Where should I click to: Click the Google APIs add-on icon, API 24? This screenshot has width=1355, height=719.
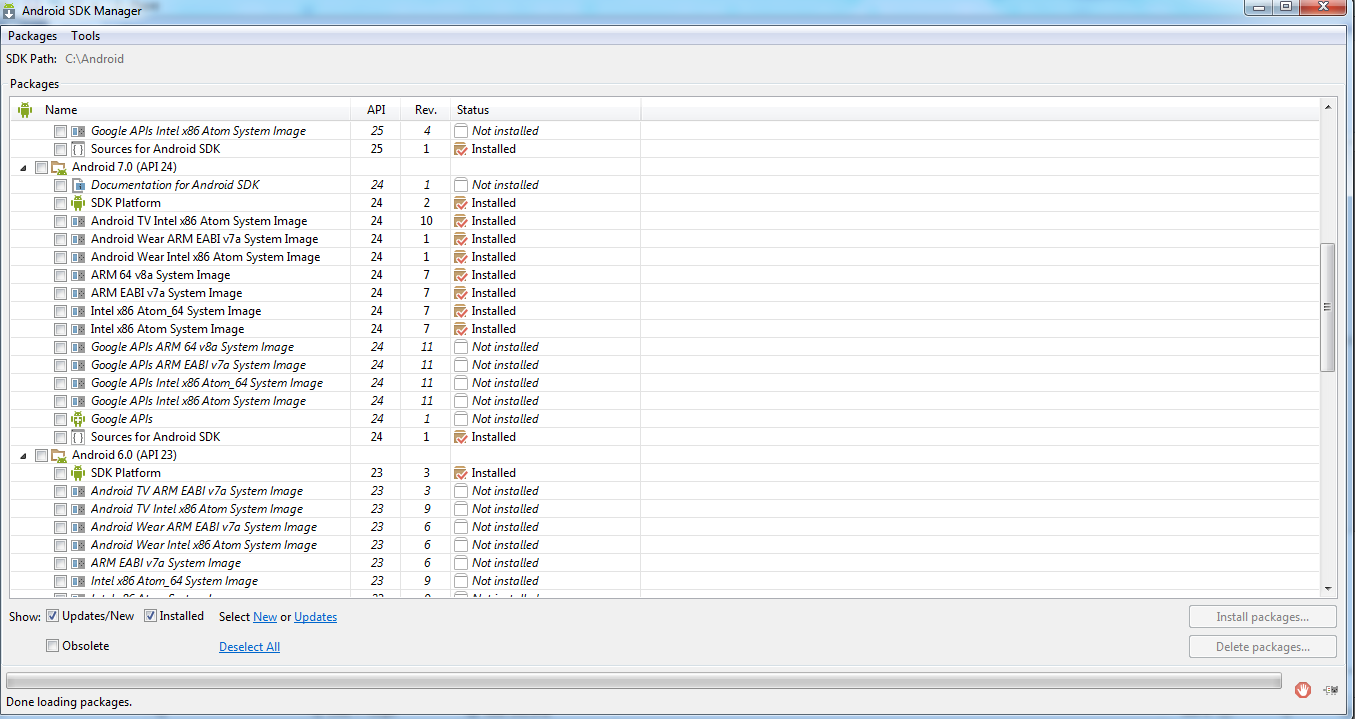pyautogui.click(x=78, y=419)
